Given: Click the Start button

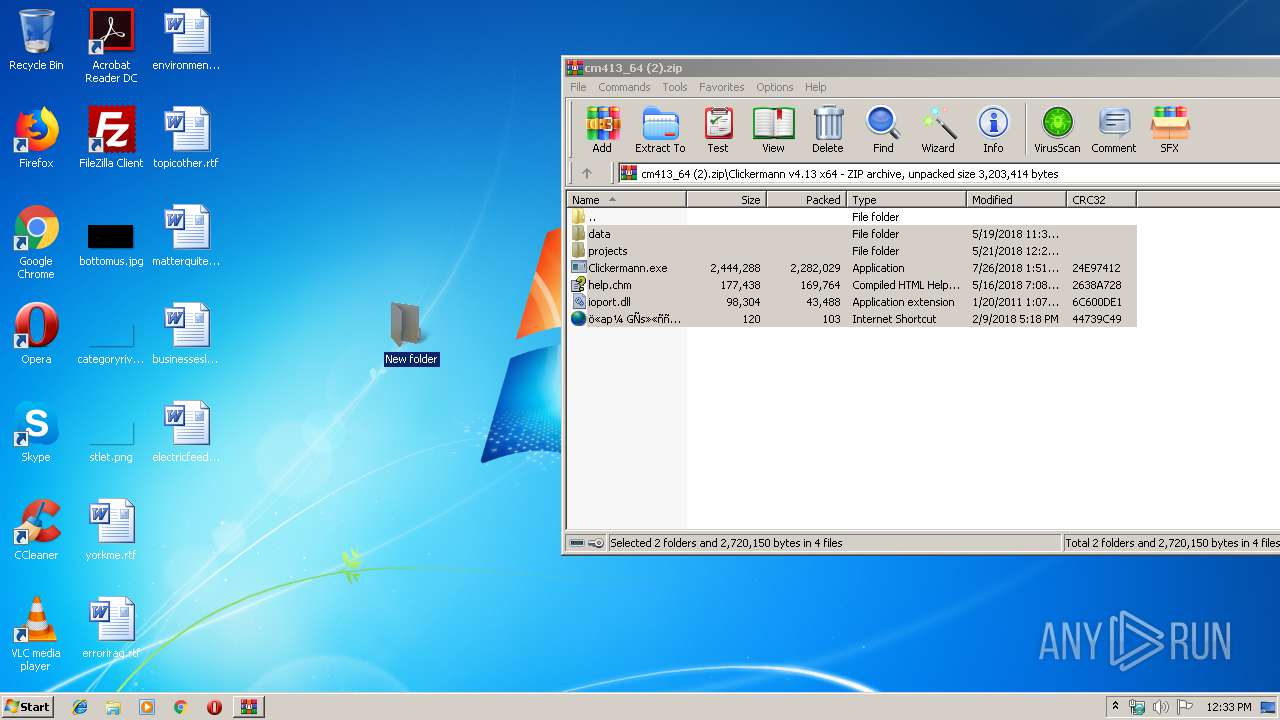Looking at the screenshot, I should 27,706.
